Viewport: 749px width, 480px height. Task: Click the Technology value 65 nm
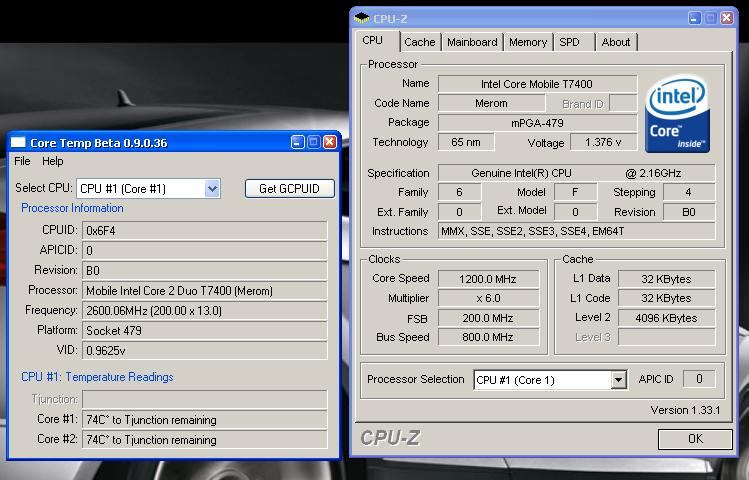point(466,142)
